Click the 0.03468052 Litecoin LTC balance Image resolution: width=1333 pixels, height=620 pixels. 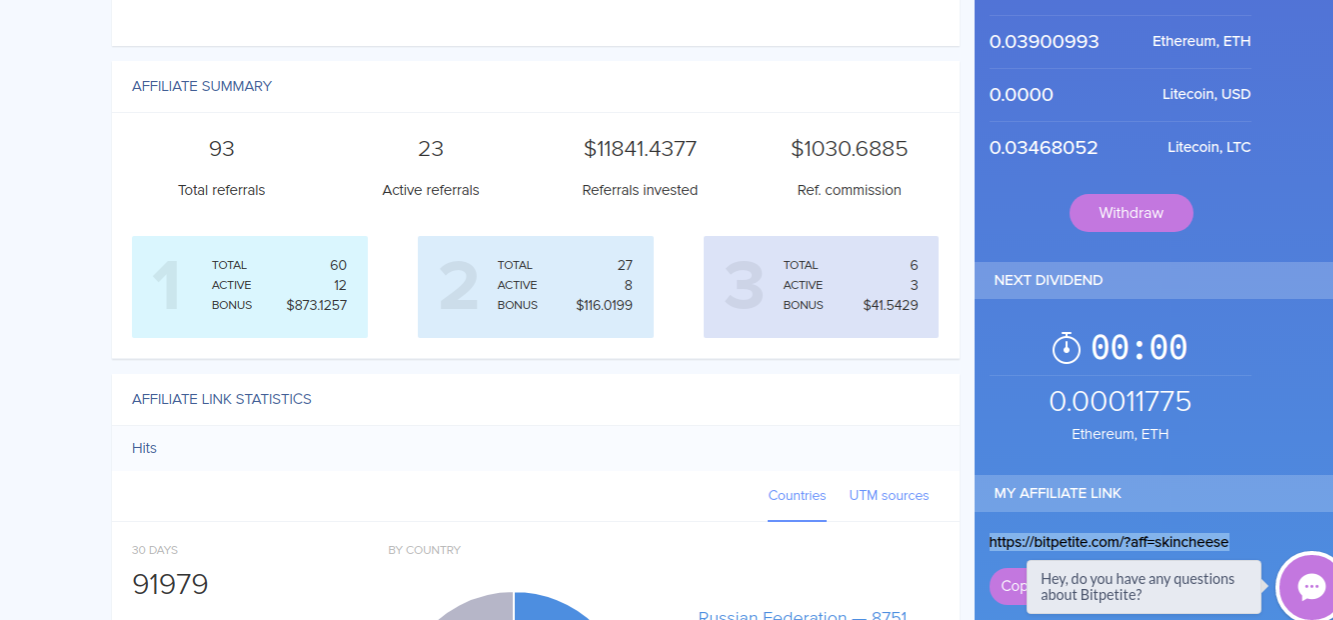(x=1043, y=148)
